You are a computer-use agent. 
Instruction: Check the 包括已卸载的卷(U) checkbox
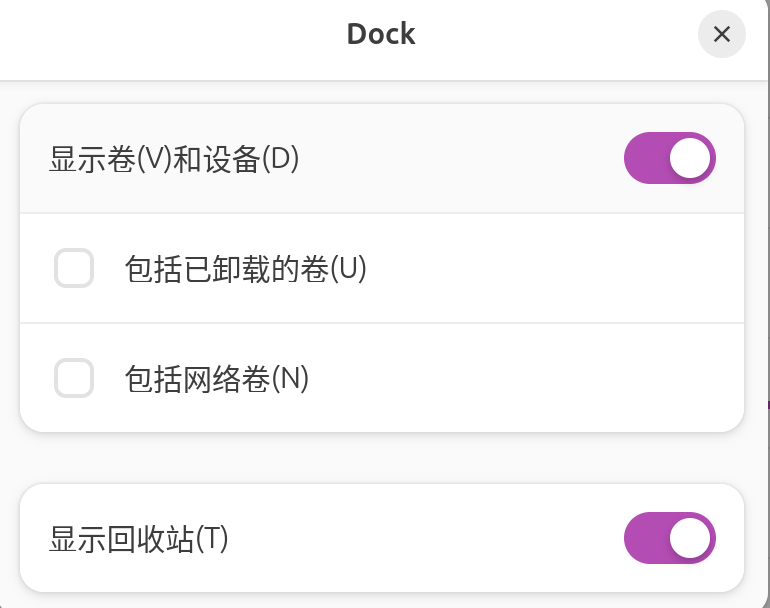[x=74, y=268]
